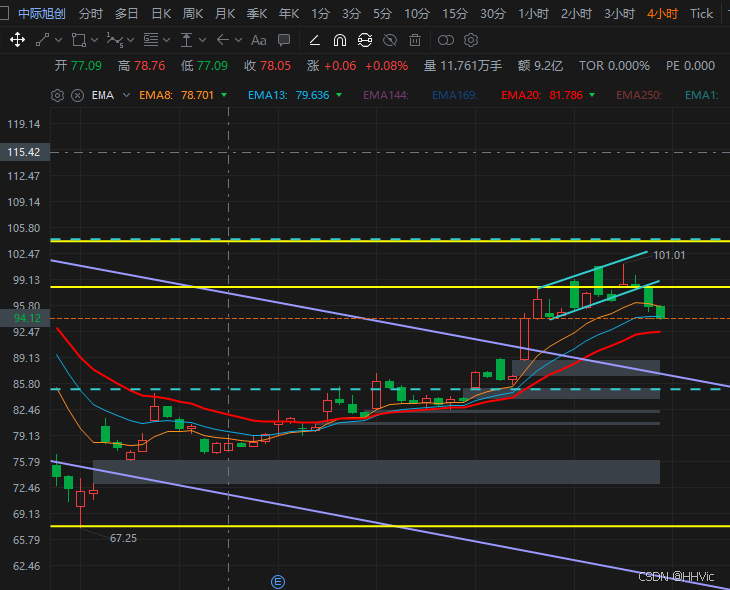The image size is (730, 590).
Task: Click the 中际旭创 stock name link
Action: (x=42, y=14)
